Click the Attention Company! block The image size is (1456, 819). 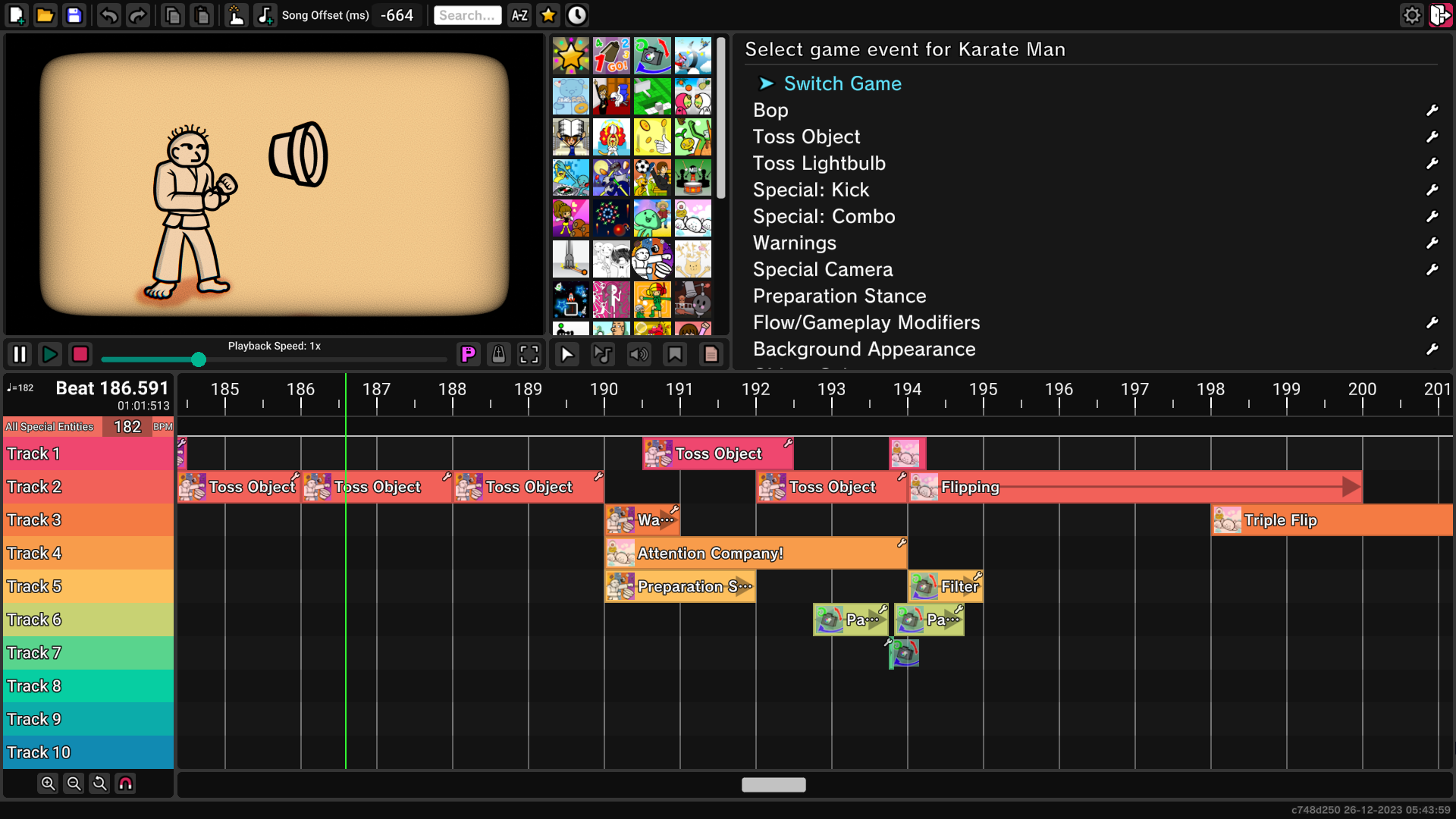click(756, 554)
